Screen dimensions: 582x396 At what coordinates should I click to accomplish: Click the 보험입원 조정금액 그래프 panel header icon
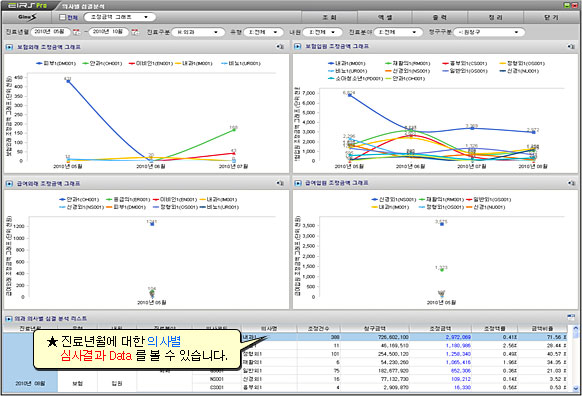click(297, 46)
